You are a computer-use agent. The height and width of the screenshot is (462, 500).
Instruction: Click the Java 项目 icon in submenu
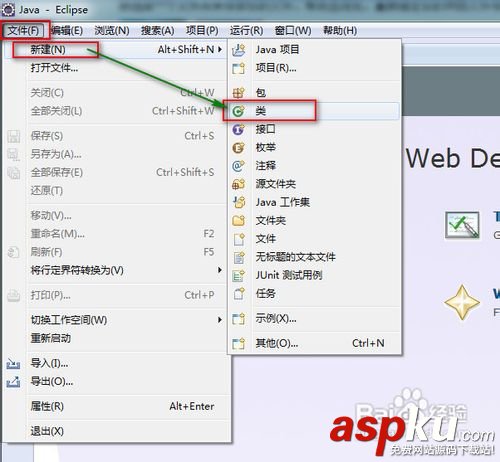(x=239, y=50)
